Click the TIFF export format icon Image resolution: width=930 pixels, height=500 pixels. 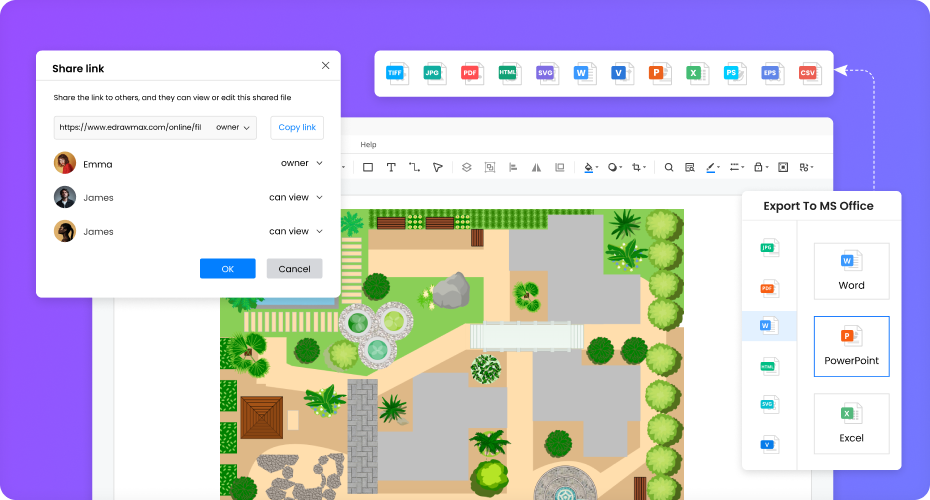pos(398,73)
